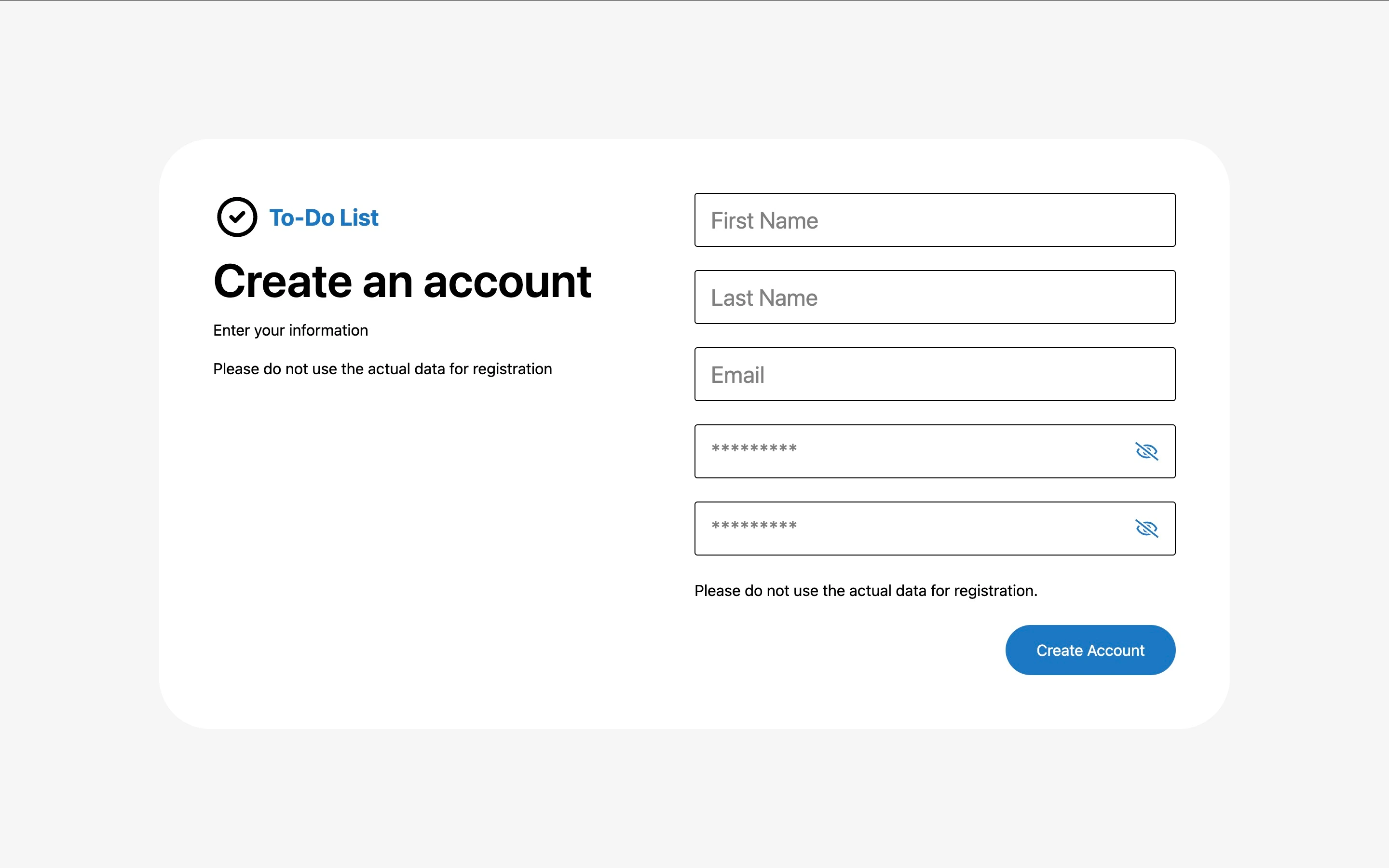
Task: Submit with the Create Account button
Action: (x=1090, y=650)
